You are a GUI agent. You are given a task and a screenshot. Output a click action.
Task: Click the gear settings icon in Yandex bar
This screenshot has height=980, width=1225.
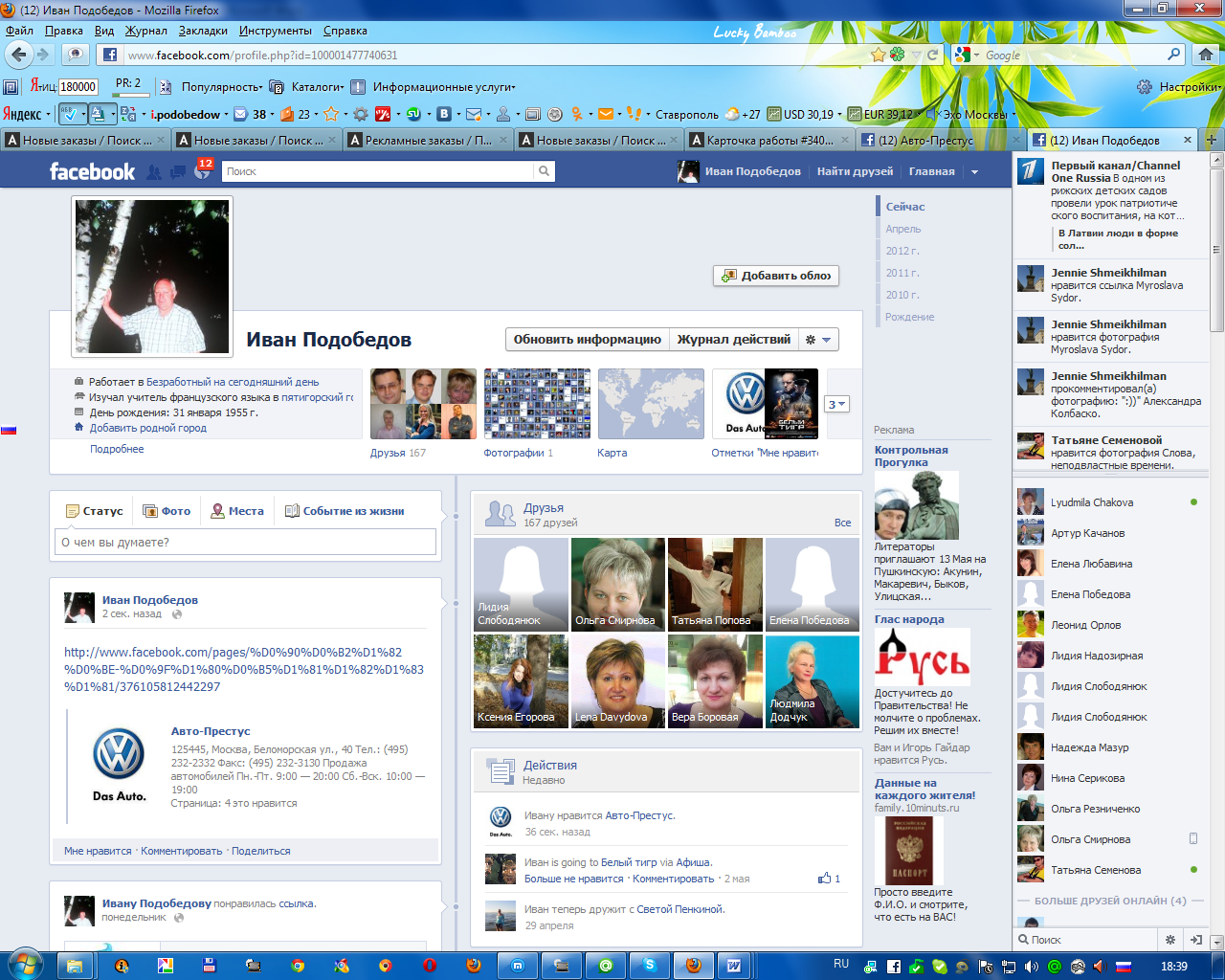(x=360, y=114)
